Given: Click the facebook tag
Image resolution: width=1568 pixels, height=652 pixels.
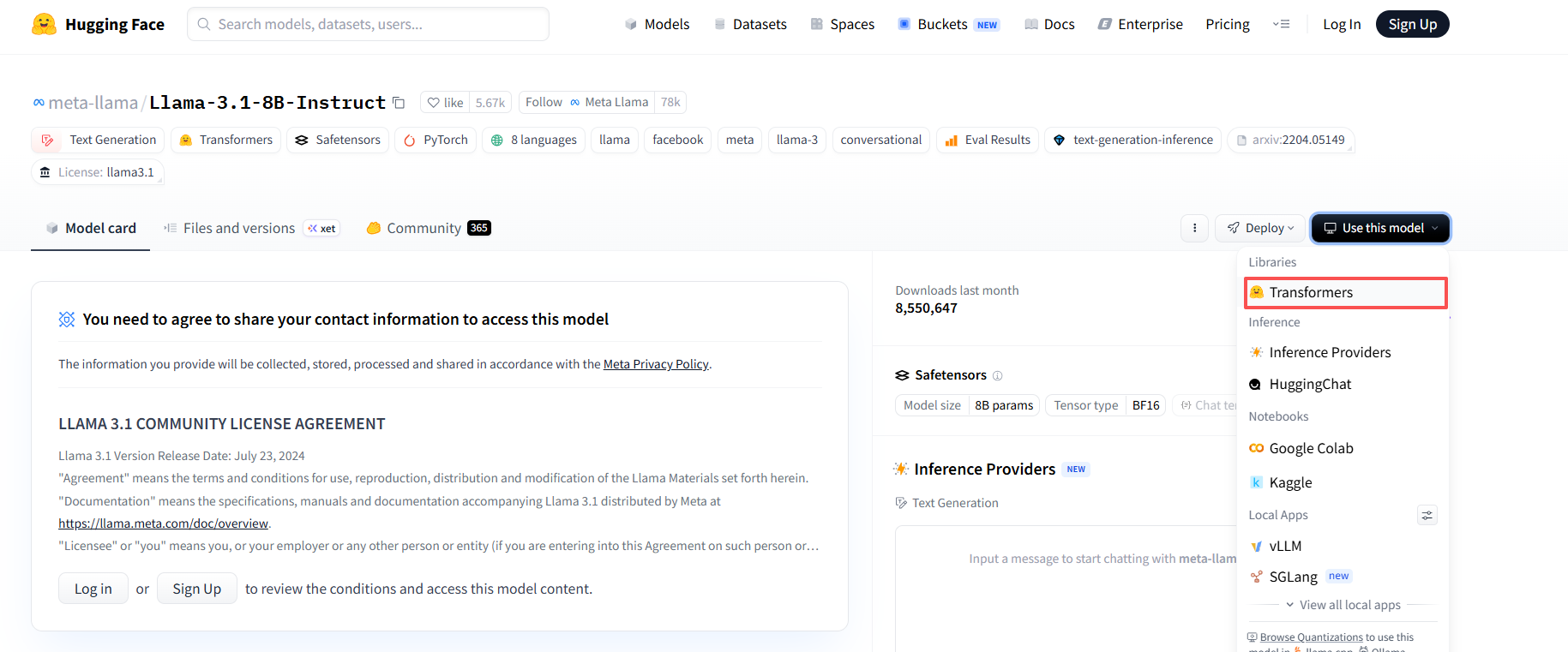Looking at the screenshot, I should [x=677, y=140].
